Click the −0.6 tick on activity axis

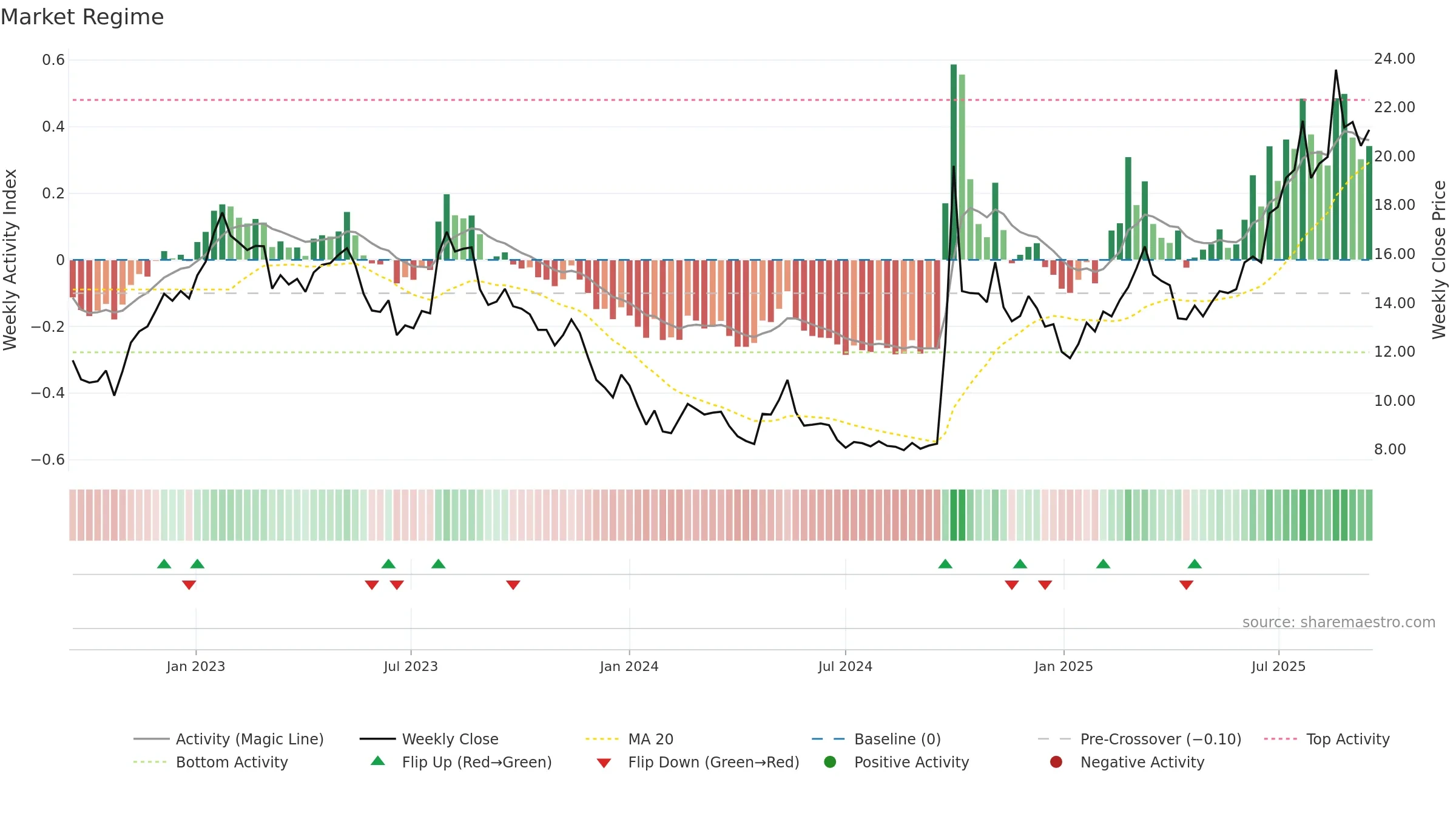click(x=48, y=460)
